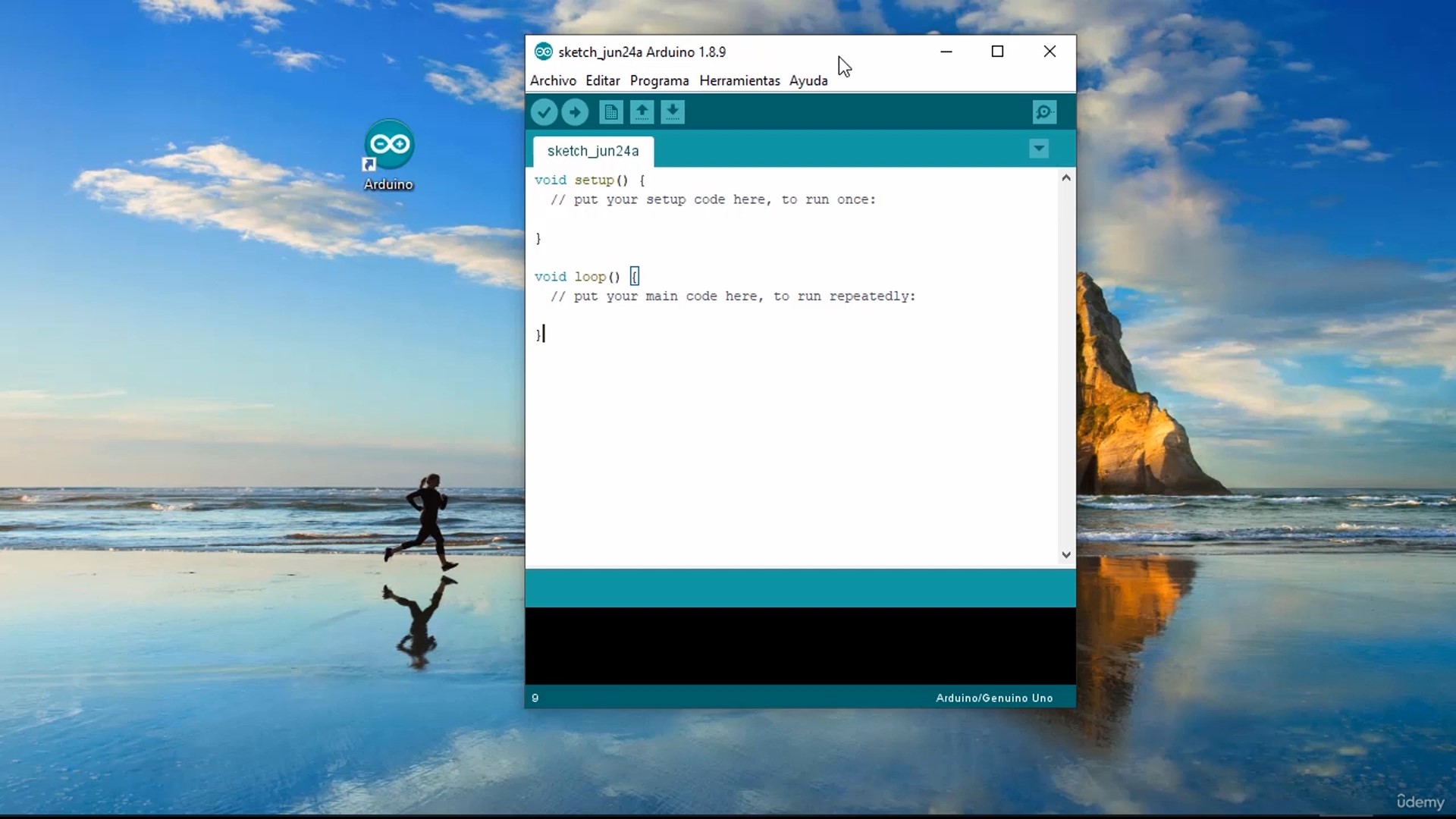Click inside the black console output area
1456x819 pixels.
click(800, 646)
